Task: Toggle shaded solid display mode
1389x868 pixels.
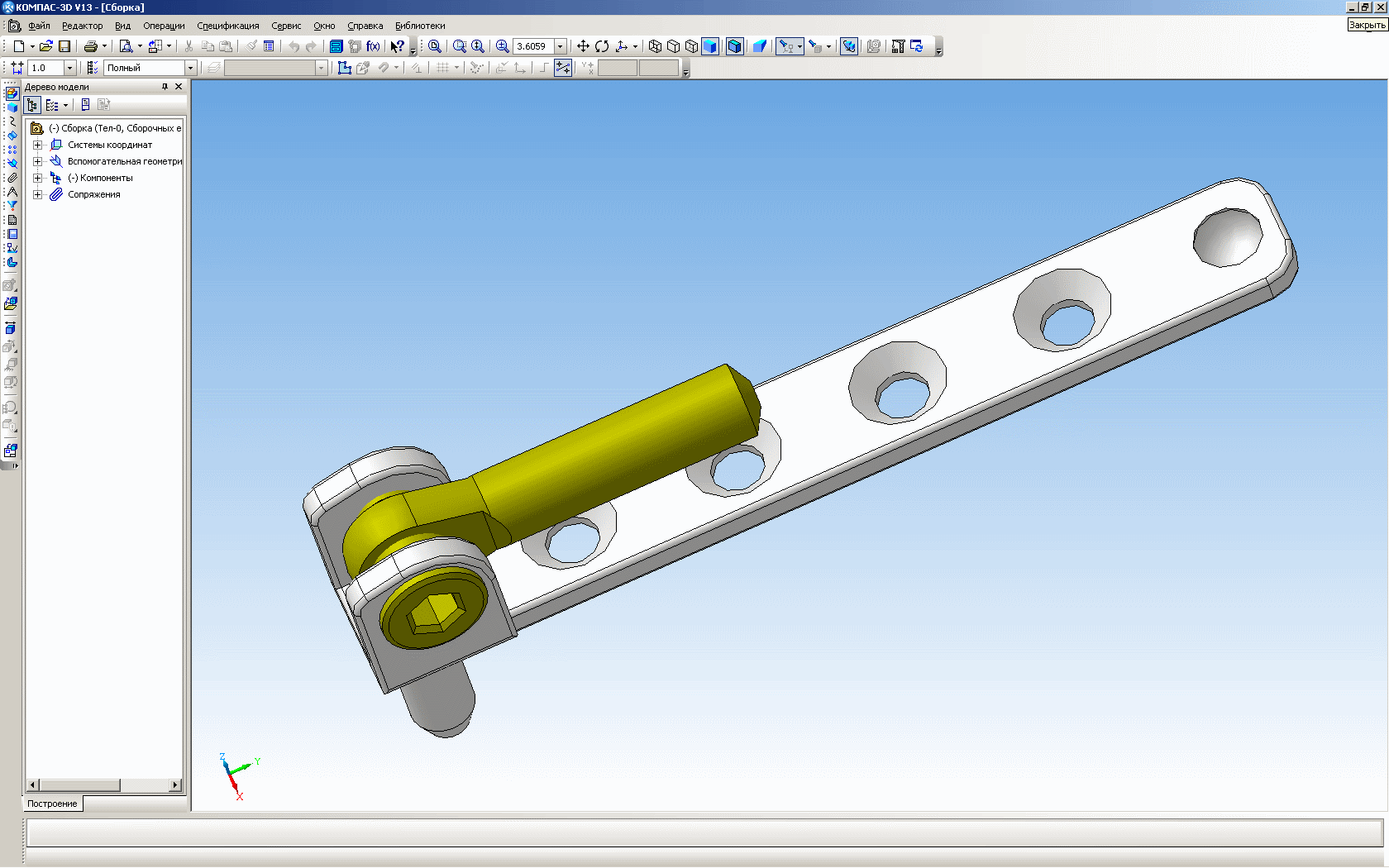Action: click(x=709, y=46)
